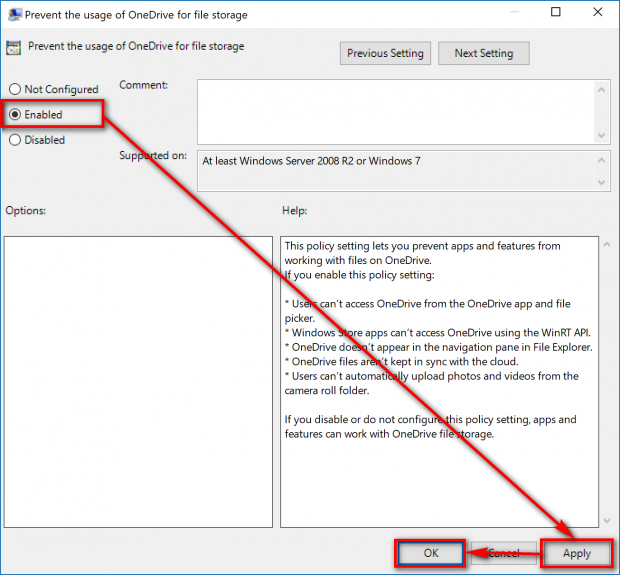Screen dimensions: 620x575
Task: Go to the Previous Setting
Action: coord(385,53)
